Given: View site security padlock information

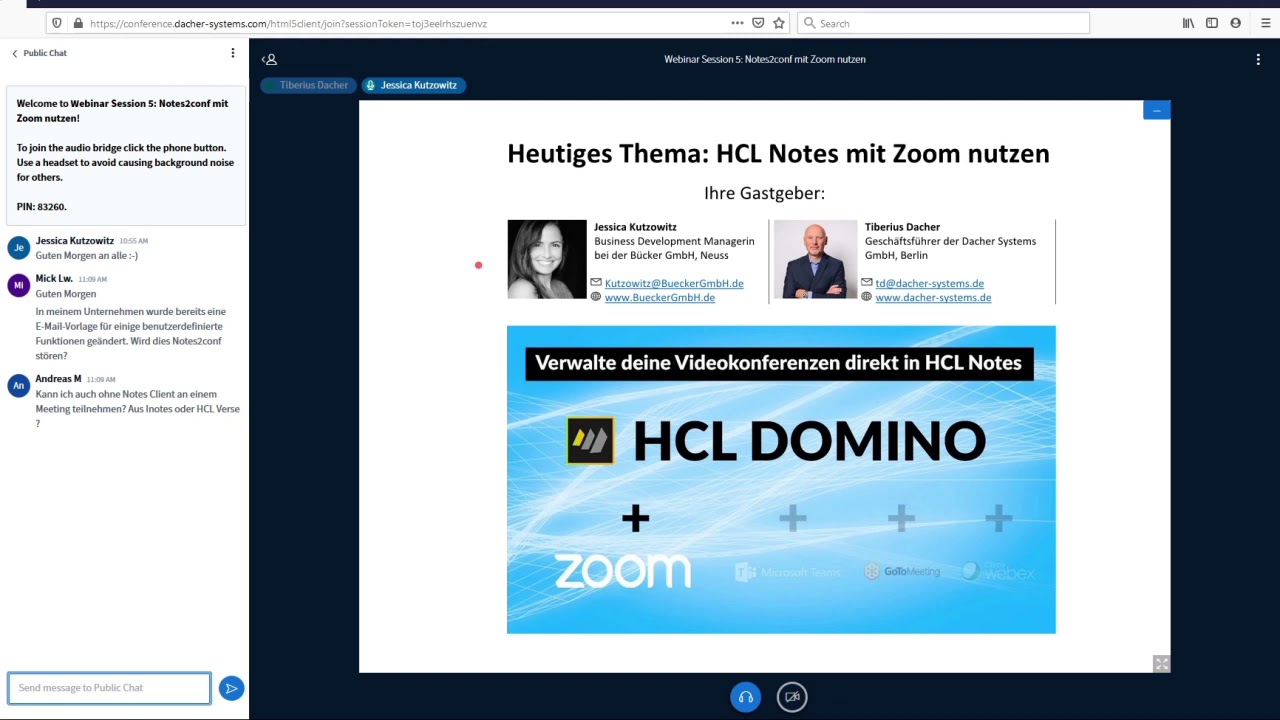Looking at the screenshot, I should (77, 23).
